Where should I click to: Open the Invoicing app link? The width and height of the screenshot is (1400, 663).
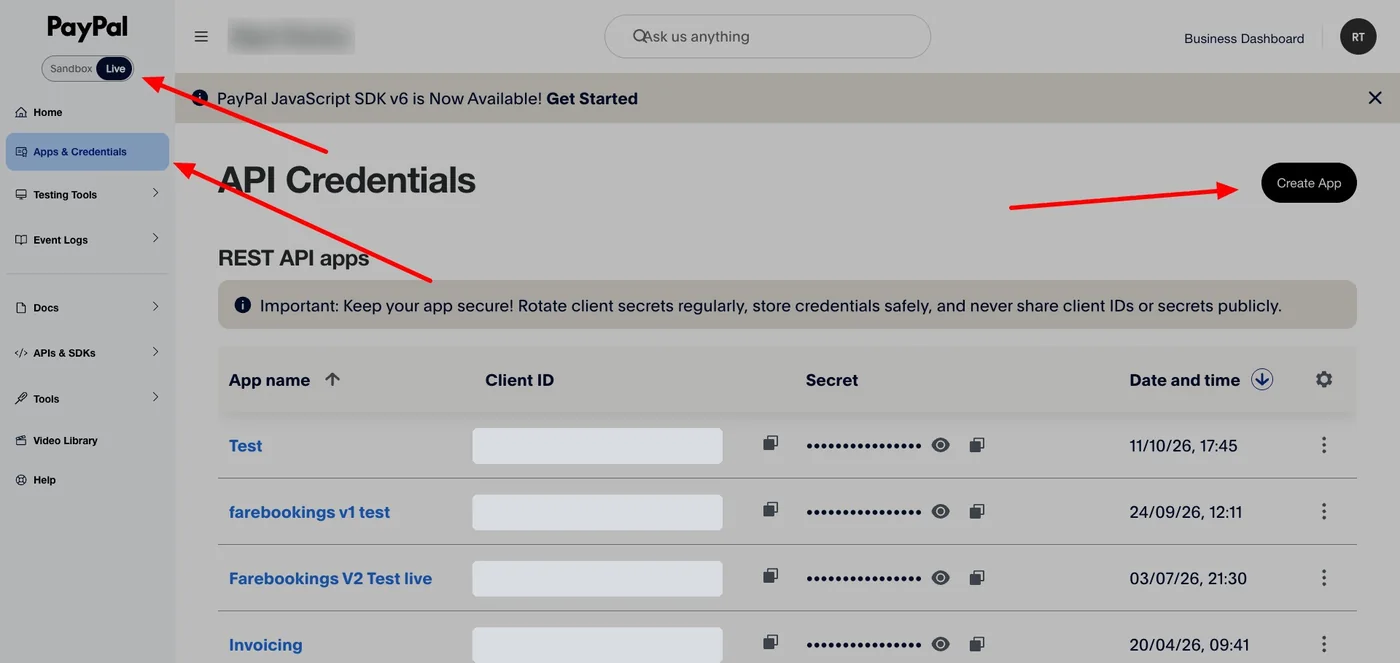click(x=265, y=645)
